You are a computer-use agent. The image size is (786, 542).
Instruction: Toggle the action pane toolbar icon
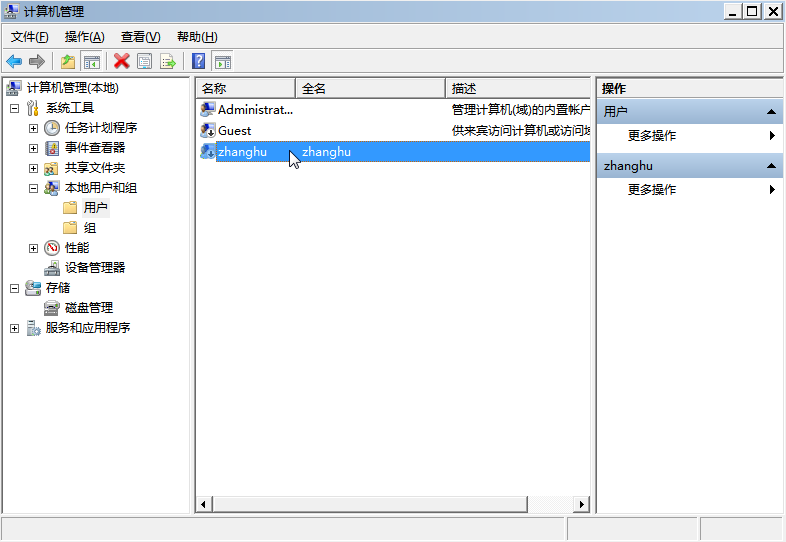pyautogui.click(x=222, y=61)
